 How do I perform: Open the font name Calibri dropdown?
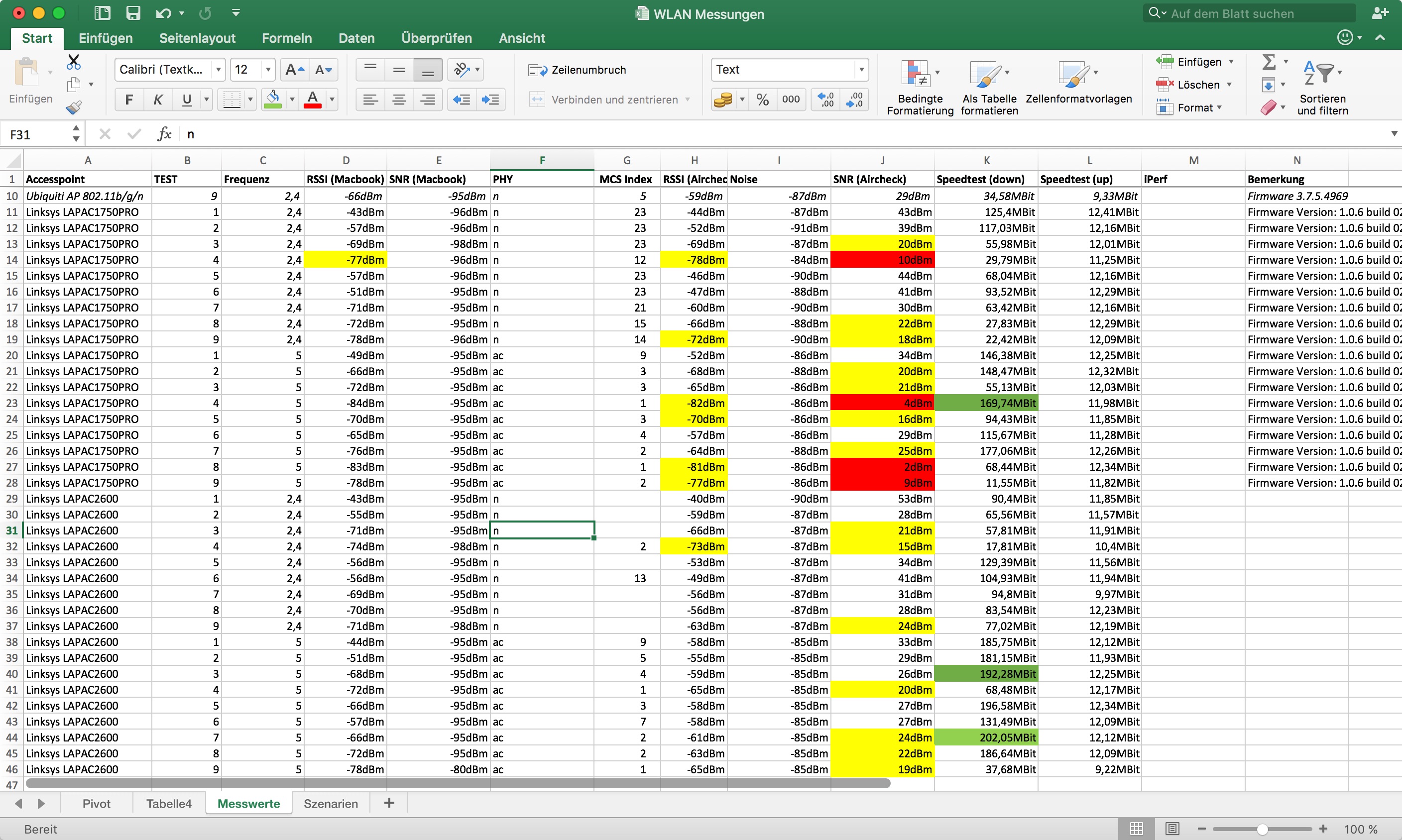(218, 70)
